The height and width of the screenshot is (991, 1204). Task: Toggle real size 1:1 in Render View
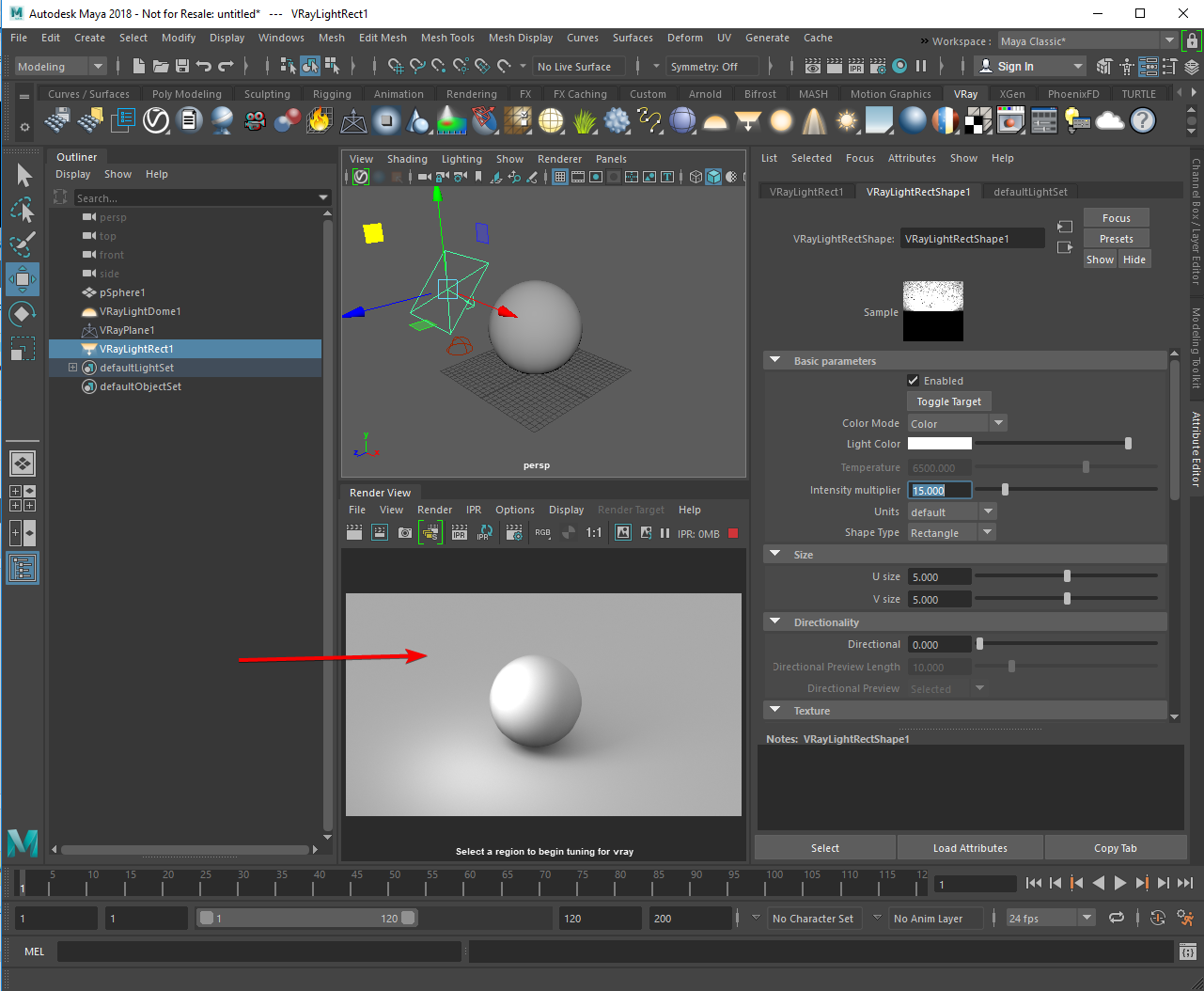coord(594,532)
